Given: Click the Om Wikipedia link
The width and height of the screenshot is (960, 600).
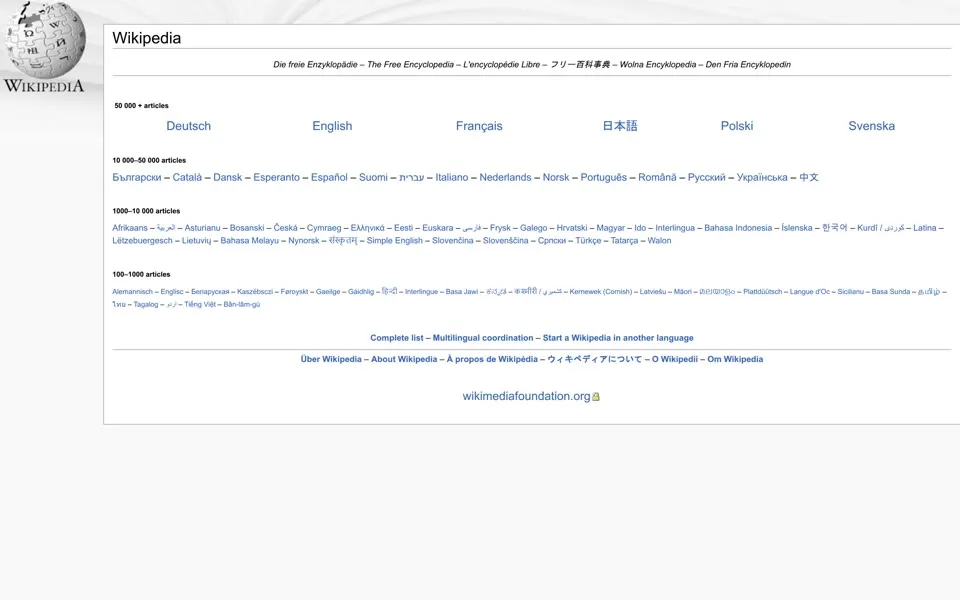Looking at the screenshot, I should click(735, 359).
